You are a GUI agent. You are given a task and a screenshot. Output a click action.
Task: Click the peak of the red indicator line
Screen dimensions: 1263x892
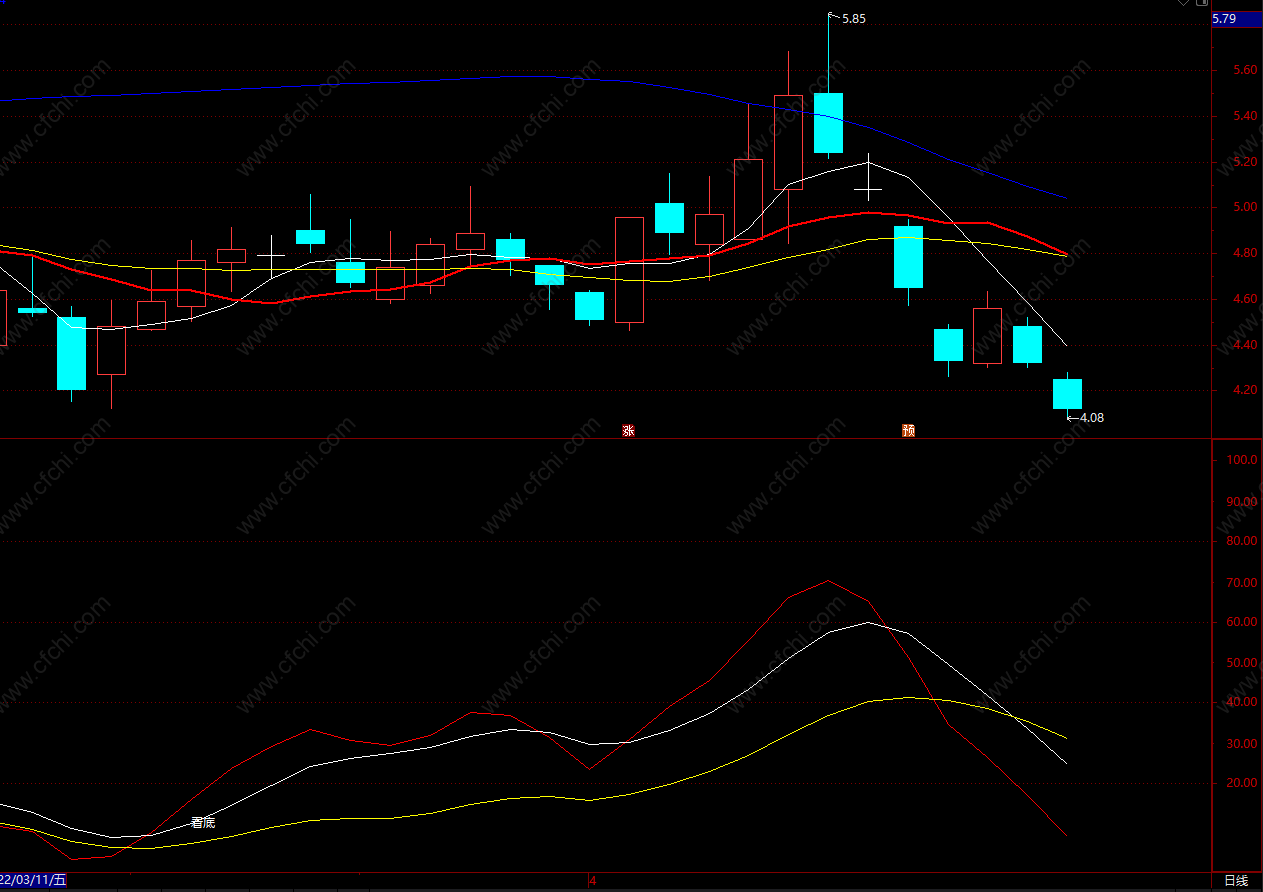[828, 580]
